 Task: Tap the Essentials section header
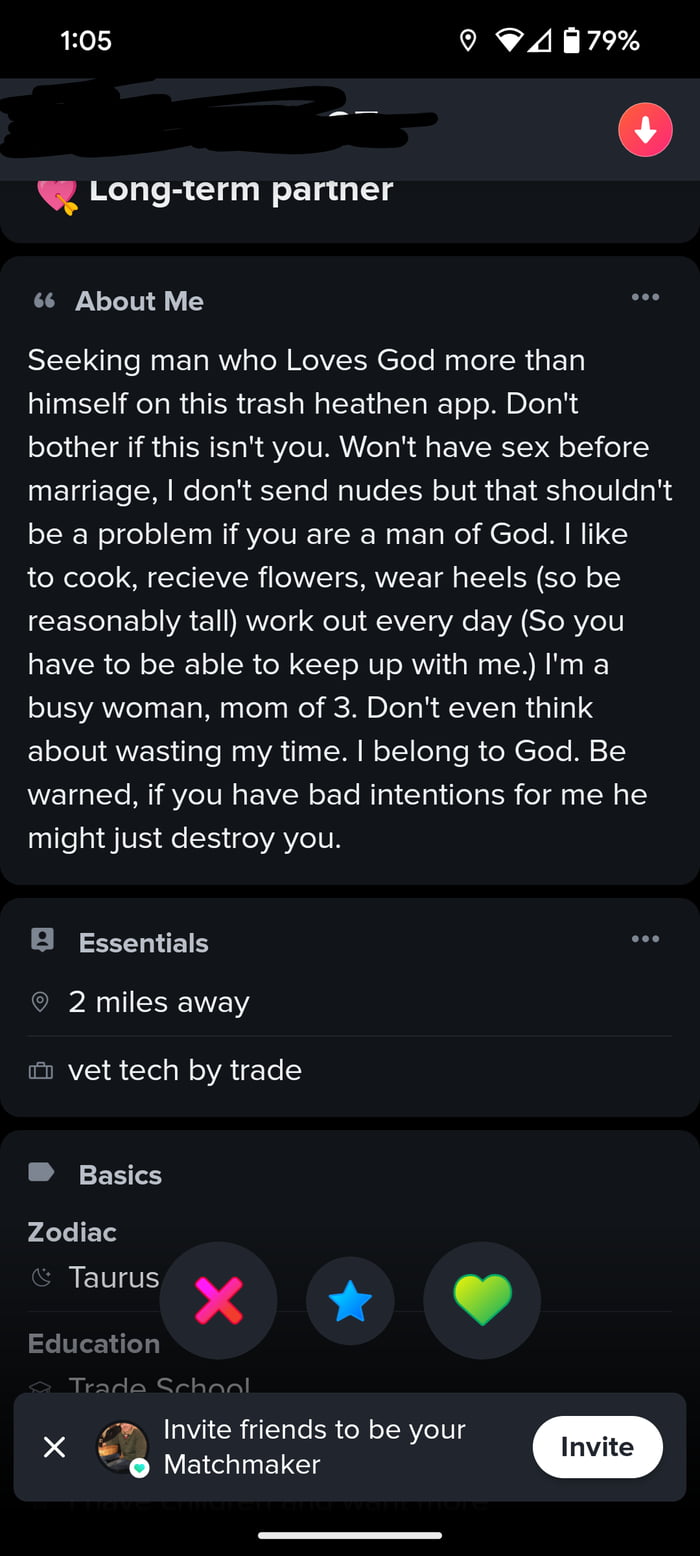[x=143, y=943]
